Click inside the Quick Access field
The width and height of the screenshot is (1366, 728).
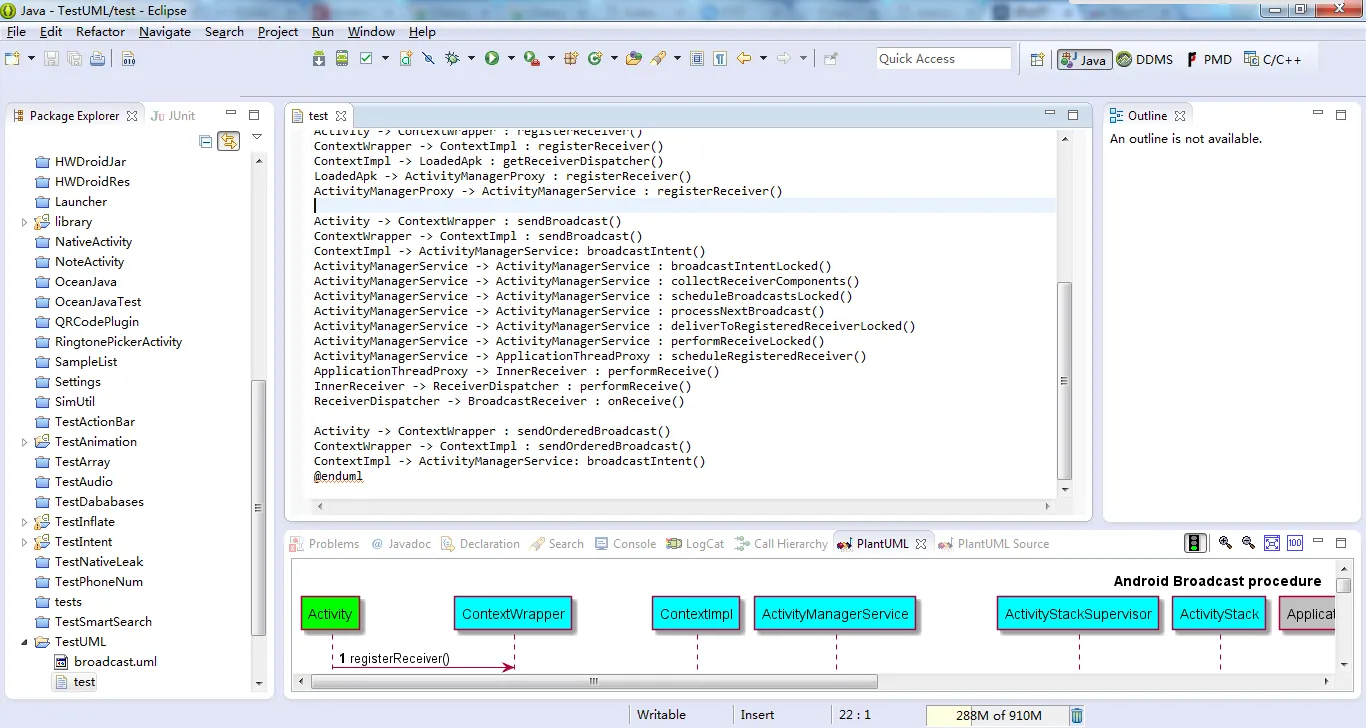click(x=941, y=58)
